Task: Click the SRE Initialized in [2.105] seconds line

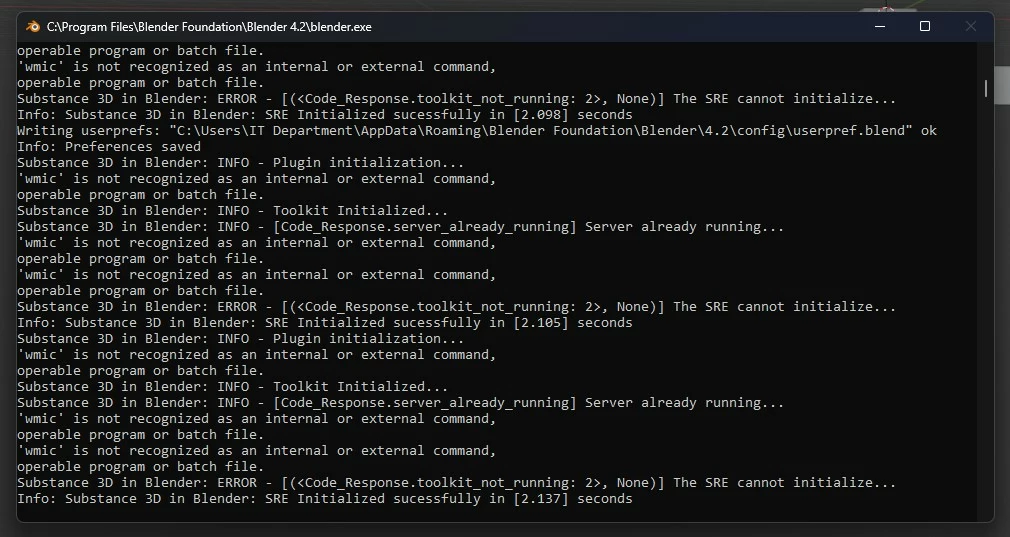Action: (325, 323)
